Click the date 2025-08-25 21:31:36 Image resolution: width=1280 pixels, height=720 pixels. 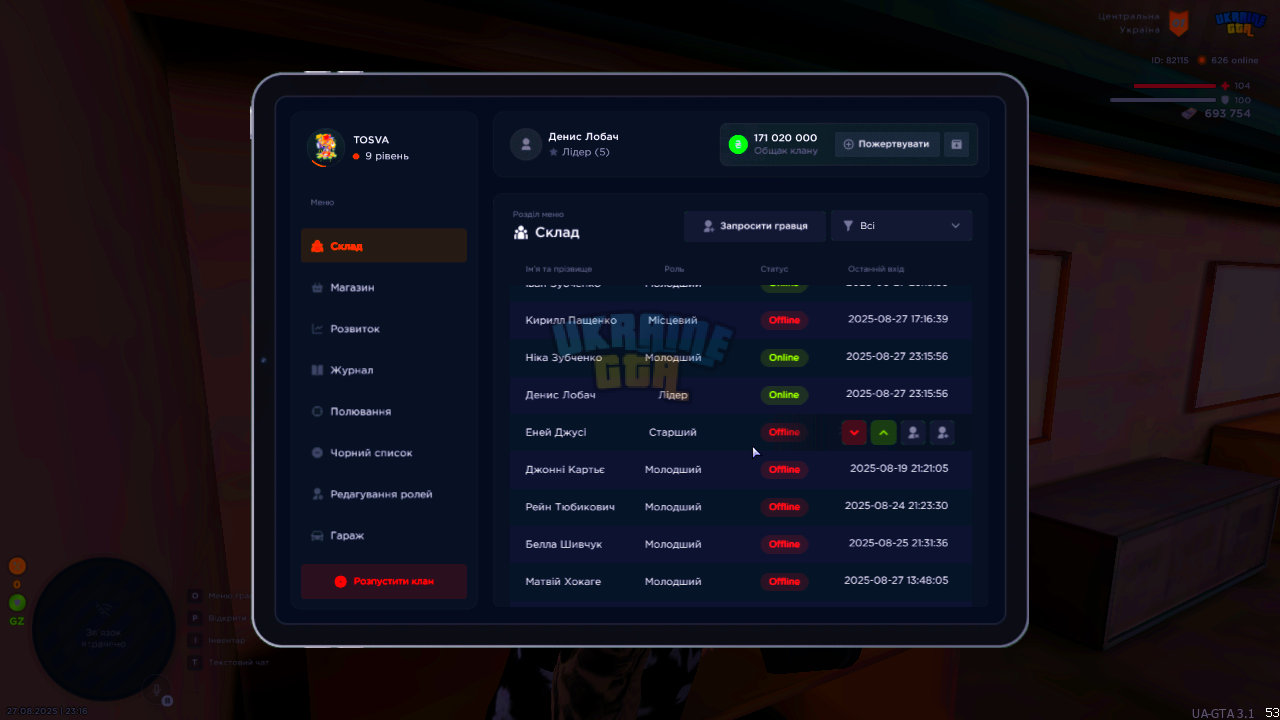pyautogui.click(x=899, y=543)
